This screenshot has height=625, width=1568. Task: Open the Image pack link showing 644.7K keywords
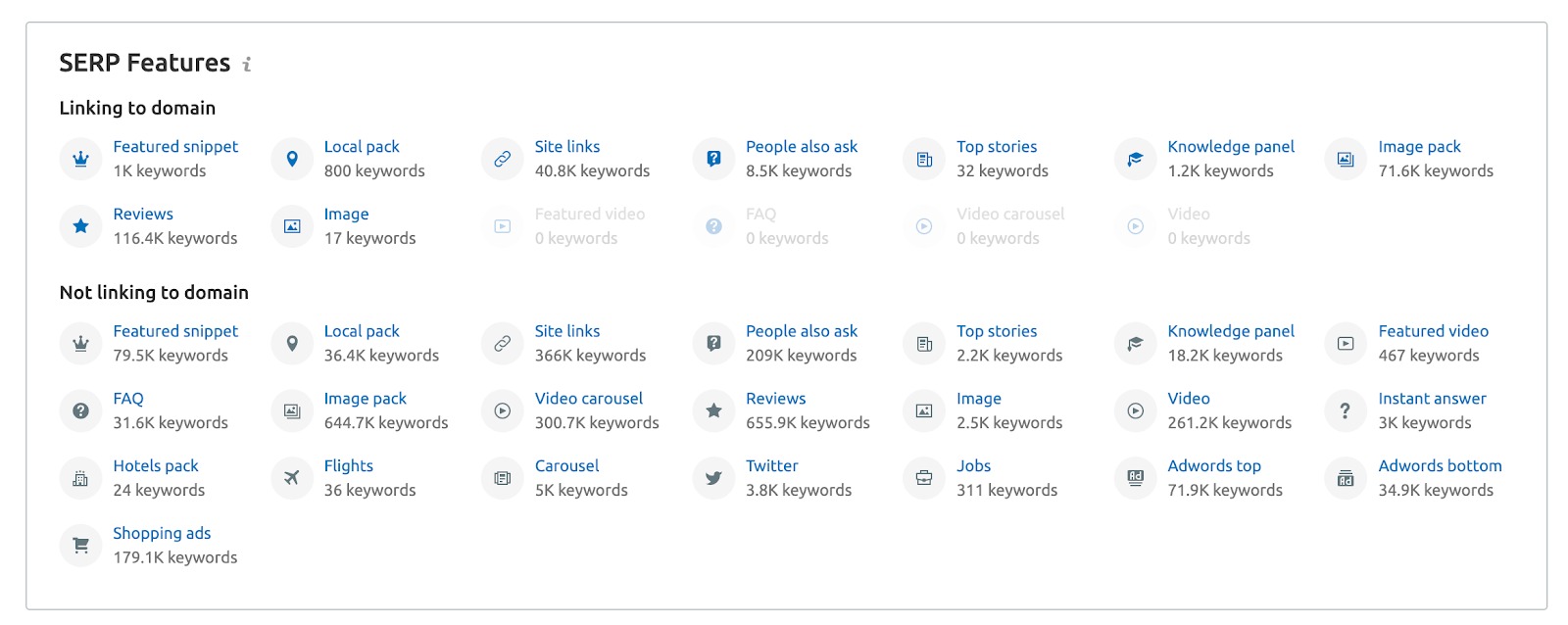pos(365,399)
